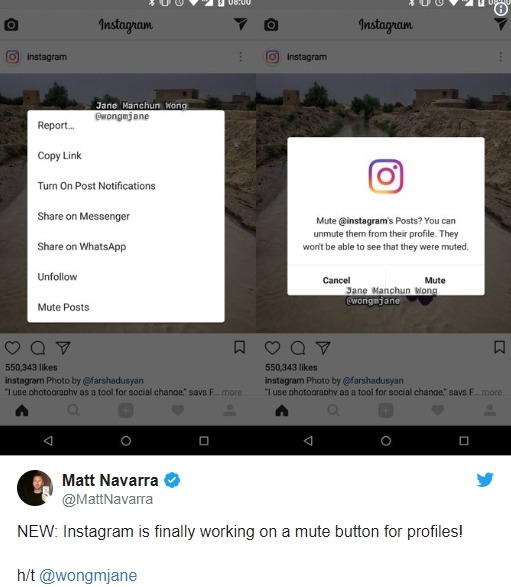This screenshot has height=587, width=511.
Task: Choose 'Copy Link' from the menu
Action: 60,156
